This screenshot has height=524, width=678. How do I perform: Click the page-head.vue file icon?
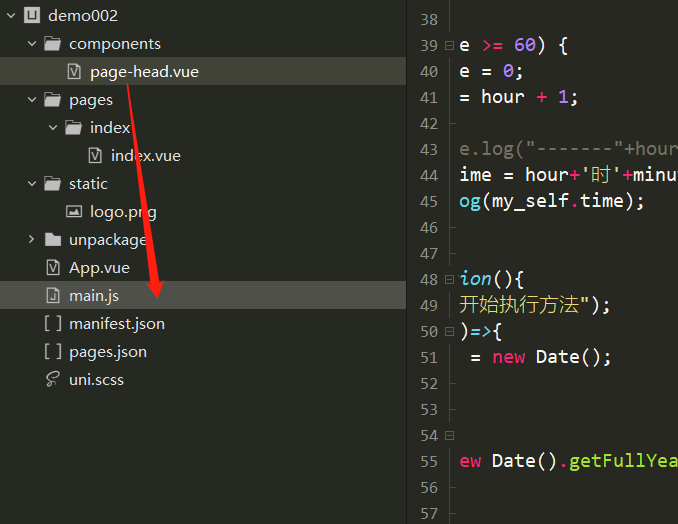(x=74, y=71)
